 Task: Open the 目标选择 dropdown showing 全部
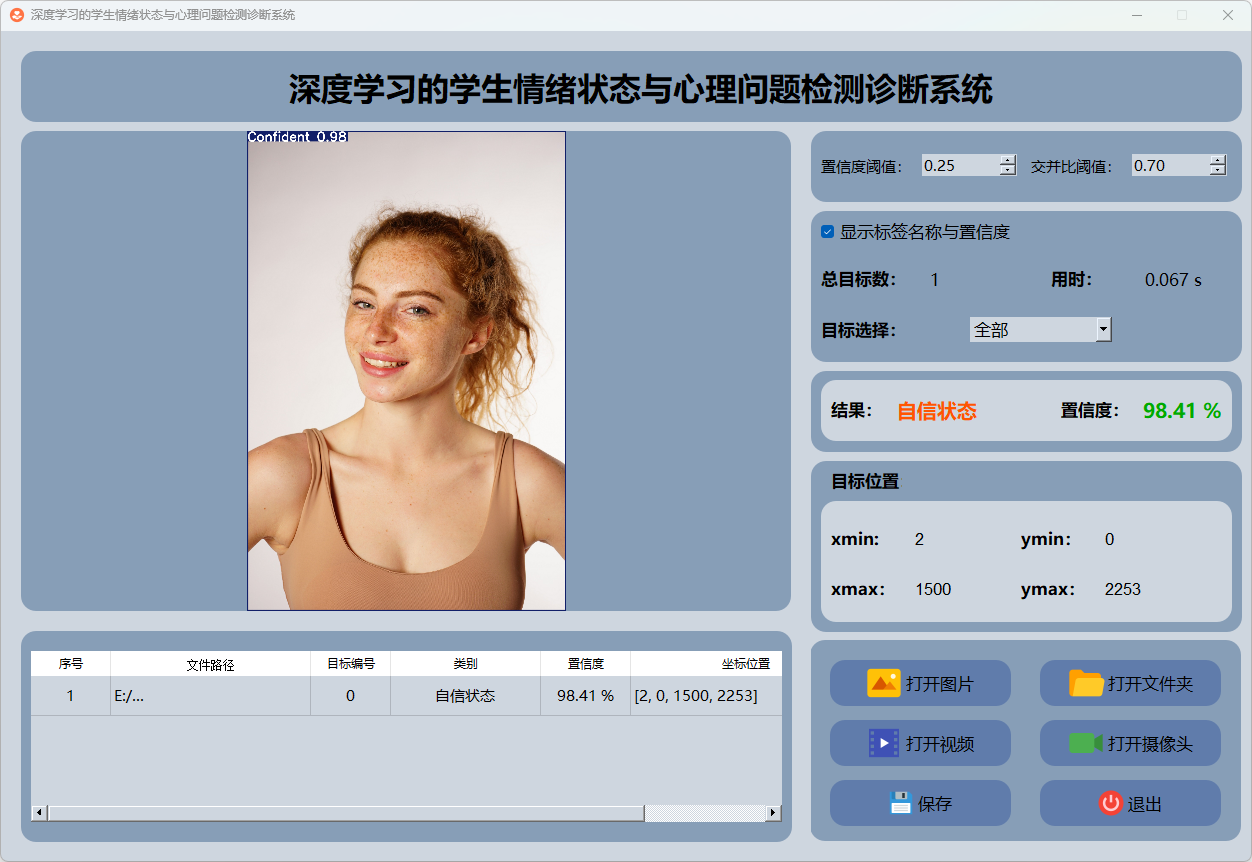click(x=1103, y=329)
